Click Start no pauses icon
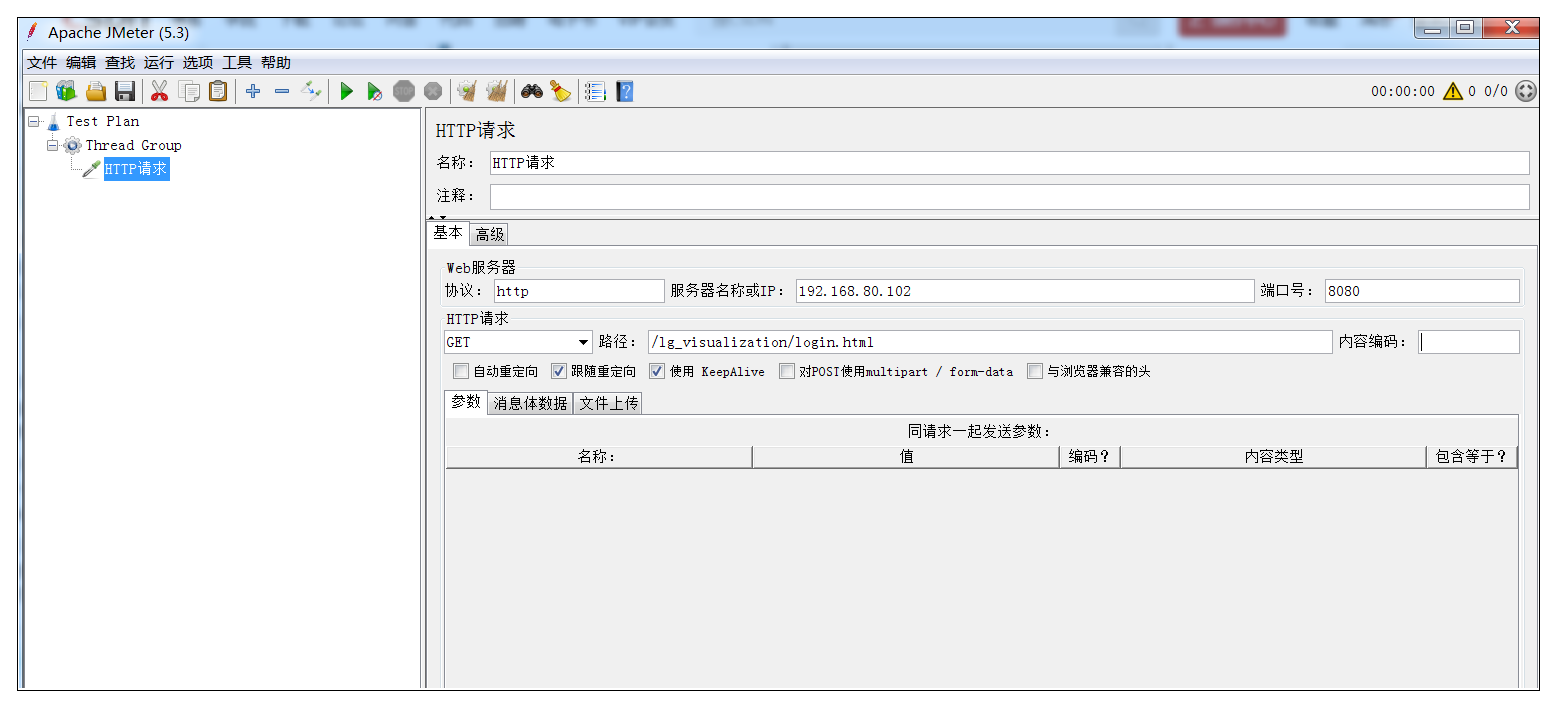Screen dimensions: 1552x704 point(375,92)
